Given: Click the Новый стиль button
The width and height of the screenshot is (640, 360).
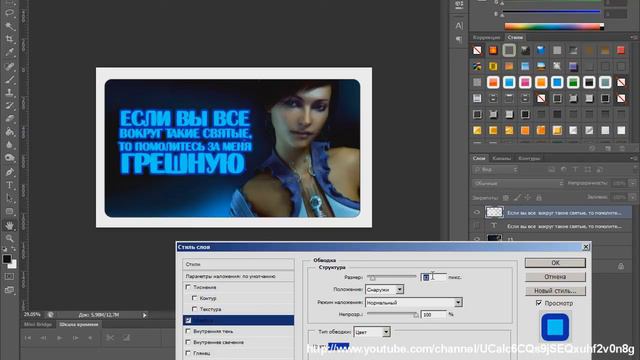Looking at the screenshot, I should [555, 291].
